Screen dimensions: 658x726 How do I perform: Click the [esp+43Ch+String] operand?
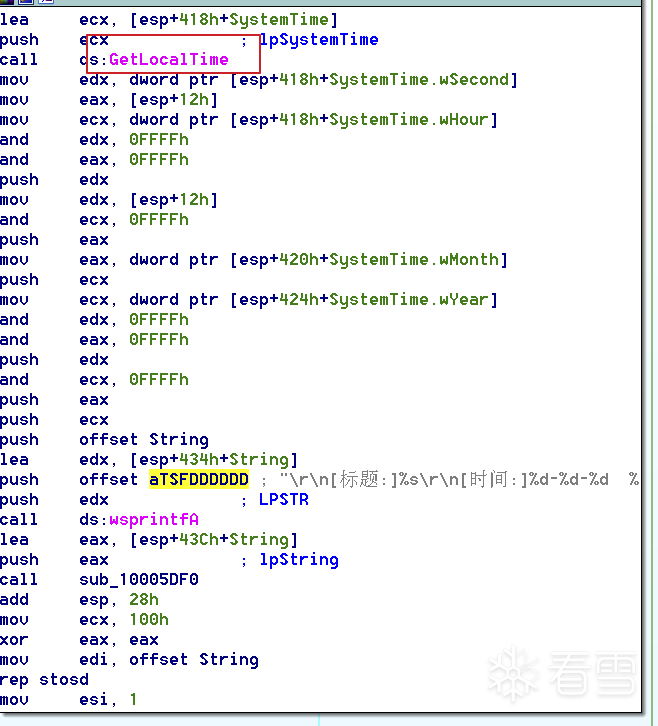(x=214, y=540)
